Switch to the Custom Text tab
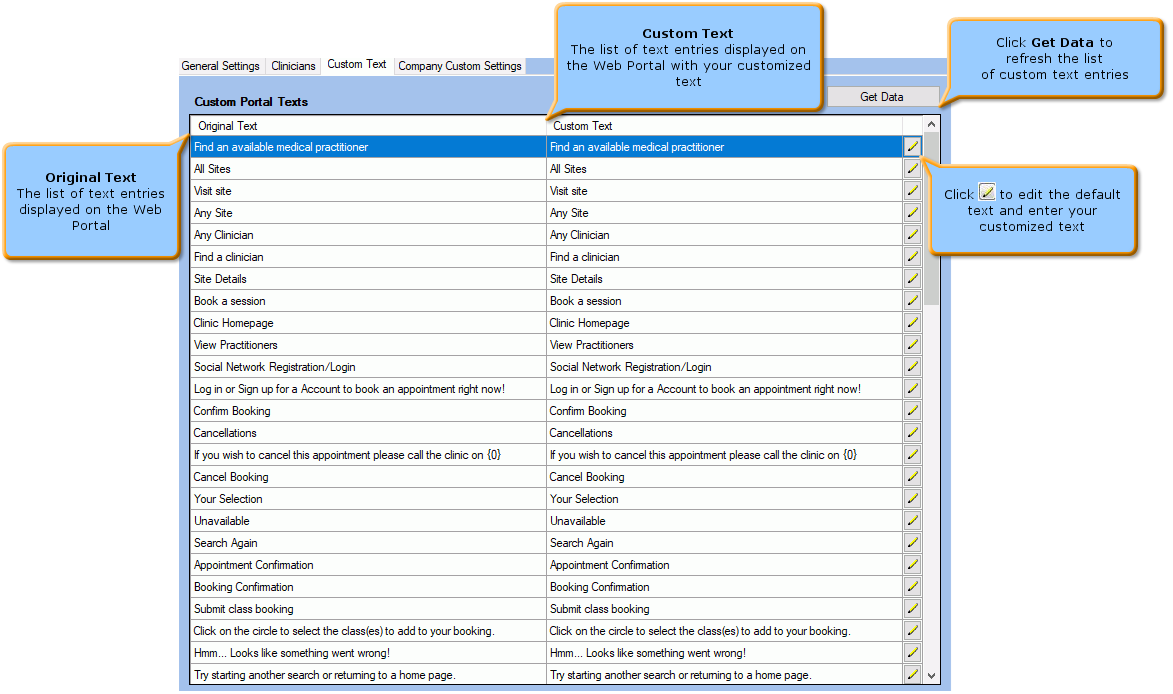Image resolution: width=1173 pixels, height=694 pixels. pos(356,64)
